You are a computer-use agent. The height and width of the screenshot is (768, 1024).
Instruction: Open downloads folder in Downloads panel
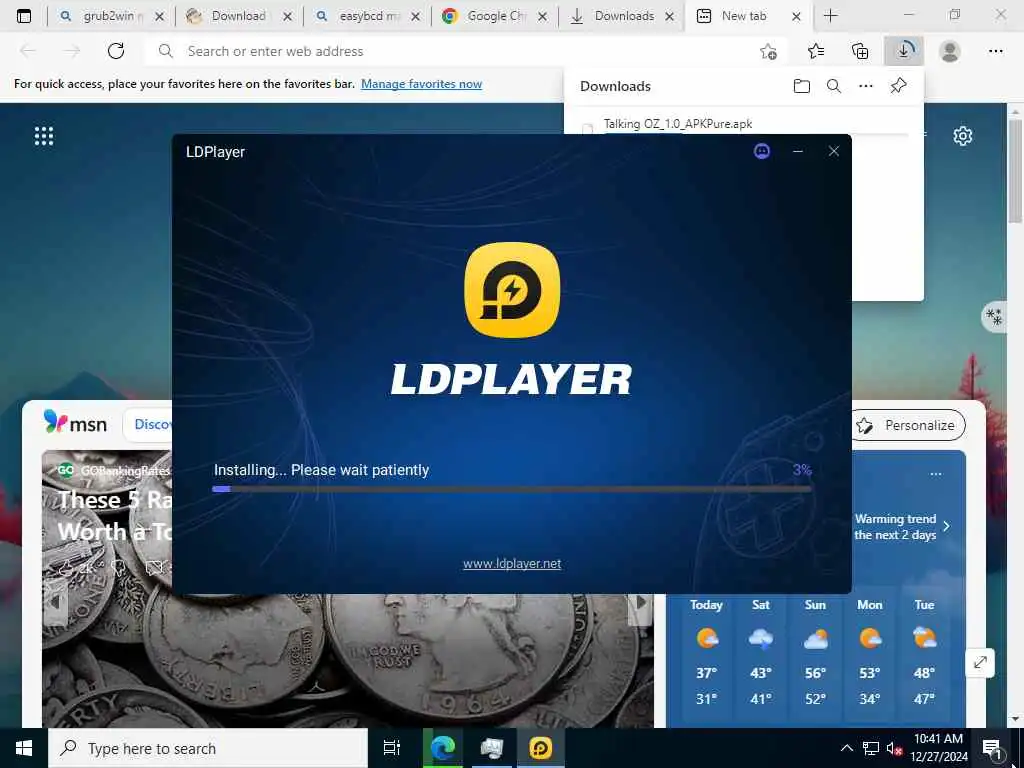[801, 86]
